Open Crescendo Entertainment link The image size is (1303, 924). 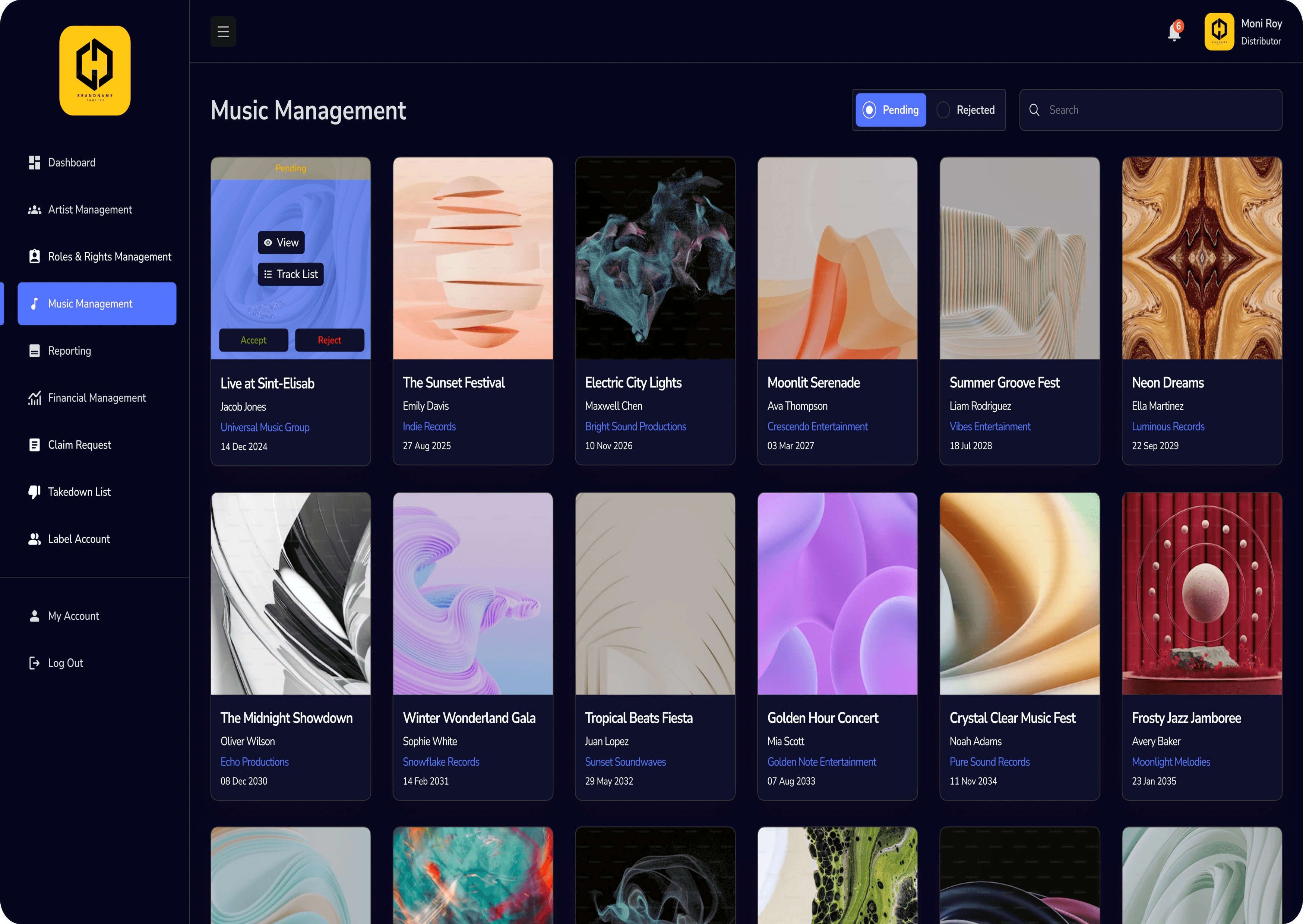pyautogui.click(x=817, y=427)
